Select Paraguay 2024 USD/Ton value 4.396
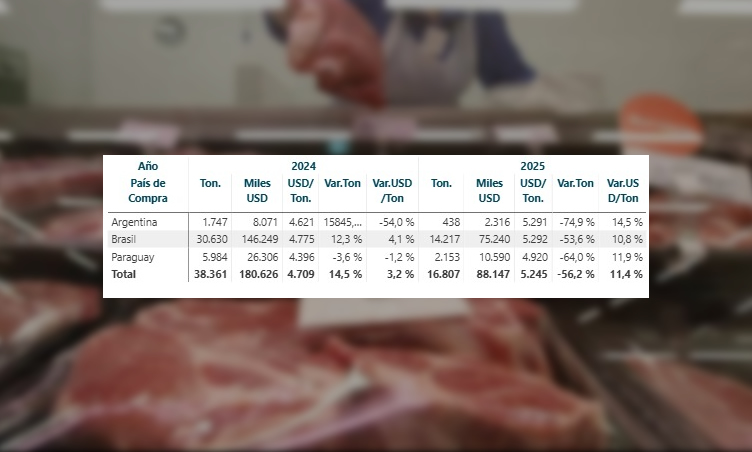This screenshot has width=752, height=452. (x=302, y=257)
